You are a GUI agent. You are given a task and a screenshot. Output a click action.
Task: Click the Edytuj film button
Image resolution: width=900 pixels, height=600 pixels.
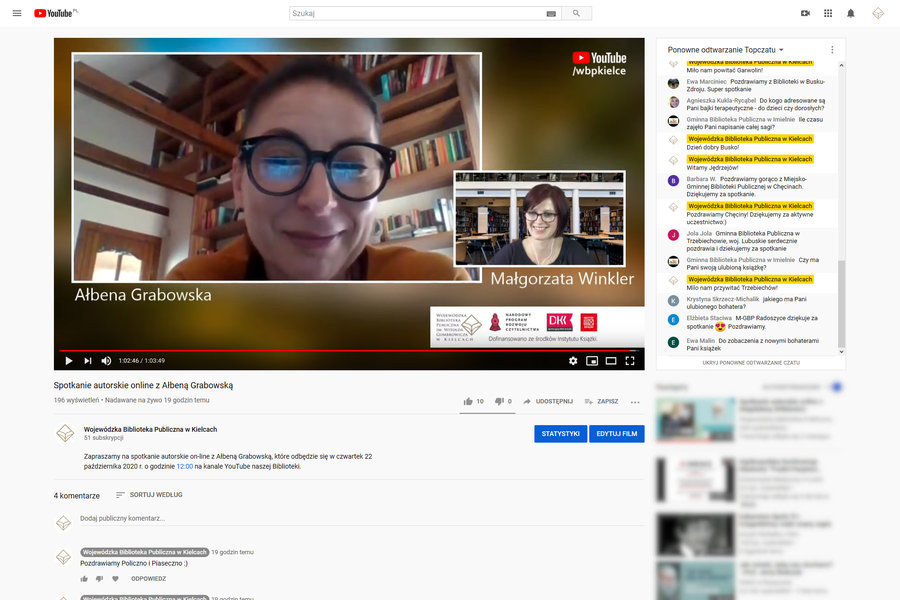617,433
